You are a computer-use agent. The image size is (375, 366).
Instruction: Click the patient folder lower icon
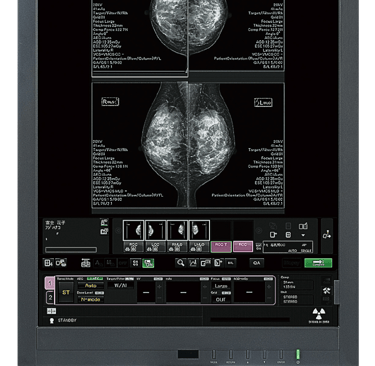[104, 231]
